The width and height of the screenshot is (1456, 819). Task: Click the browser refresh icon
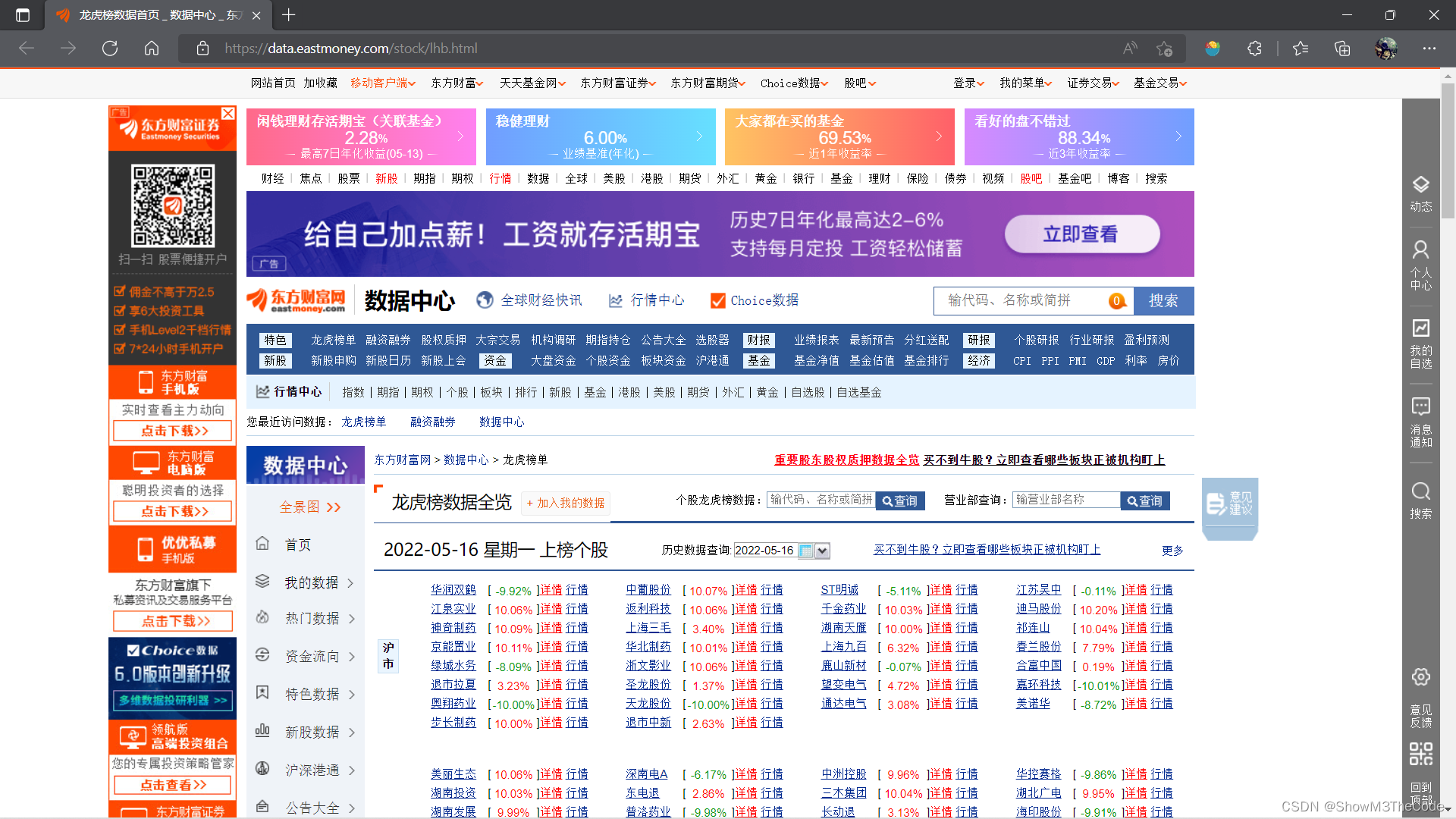coord(110,49)
